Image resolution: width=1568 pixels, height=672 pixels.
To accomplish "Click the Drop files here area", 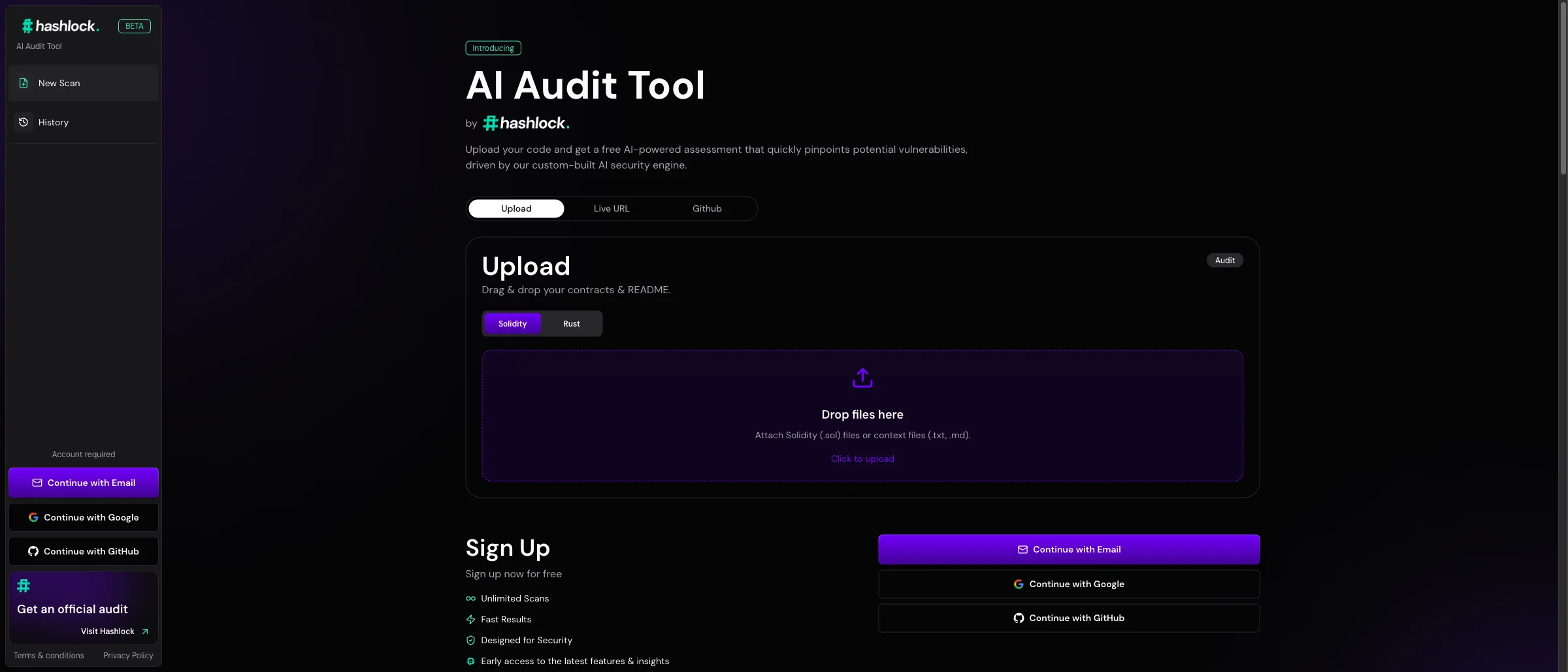I will tap(862, 415).
